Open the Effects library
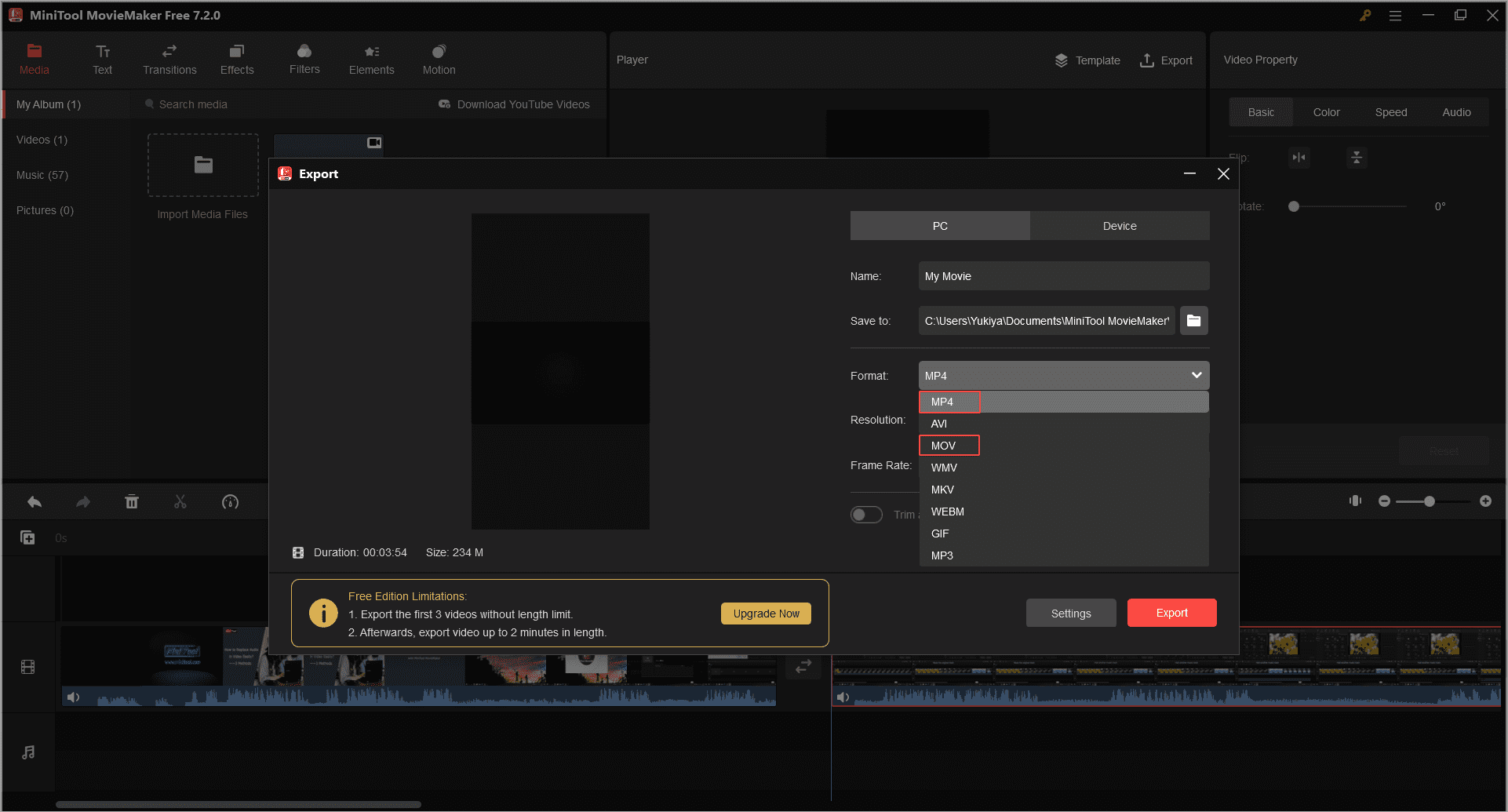Image resolution: width=1508 pixels, height=812 pixels. coord(237,60)
